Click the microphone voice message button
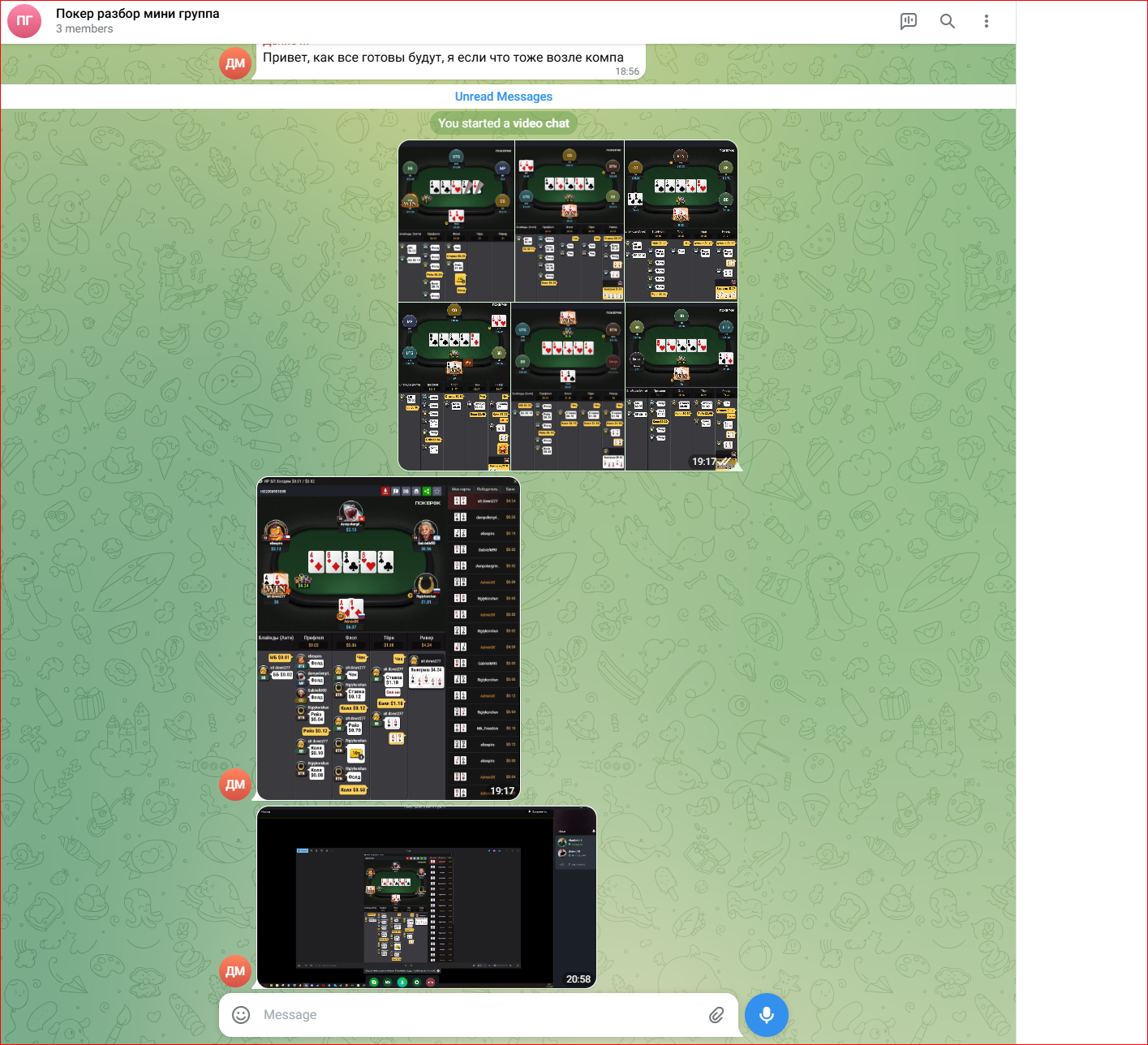 pyautogui.click(x=767, y=1015)
